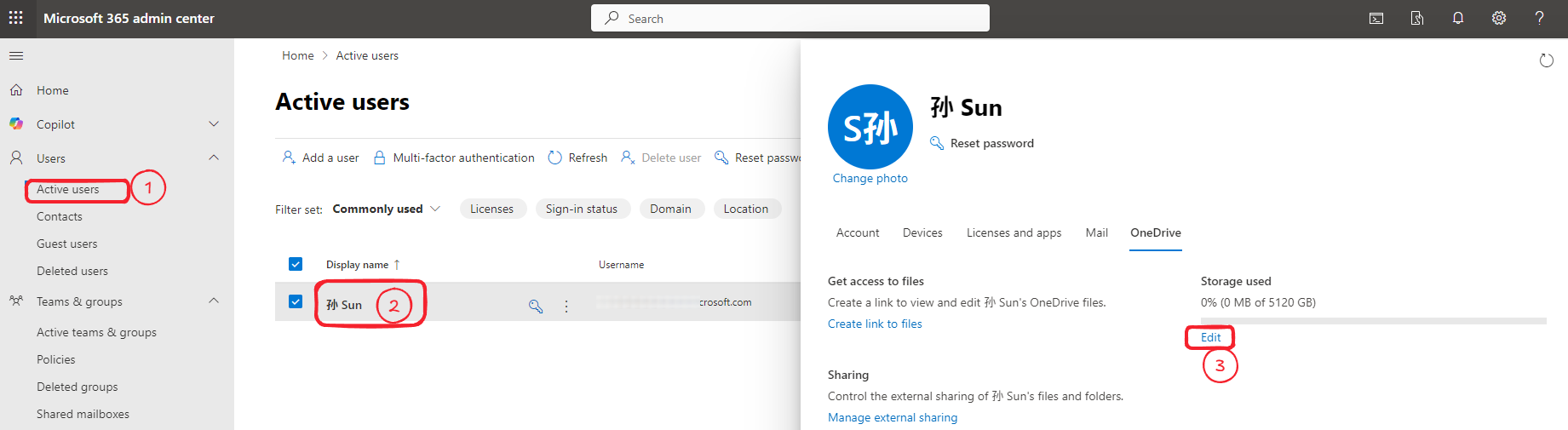Click the Cloud Shell icon in header
1568x430 pixels.
(1376, 18)
